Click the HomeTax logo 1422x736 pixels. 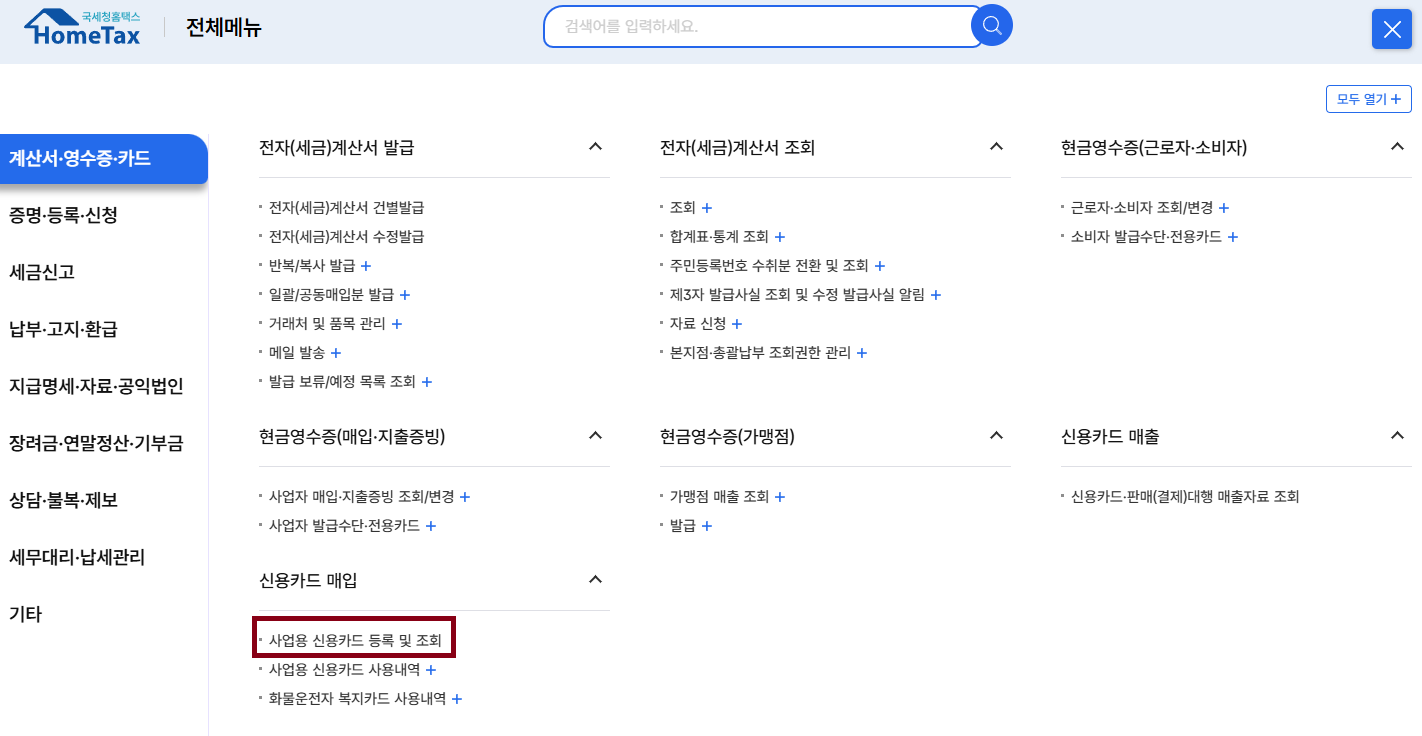80,27
